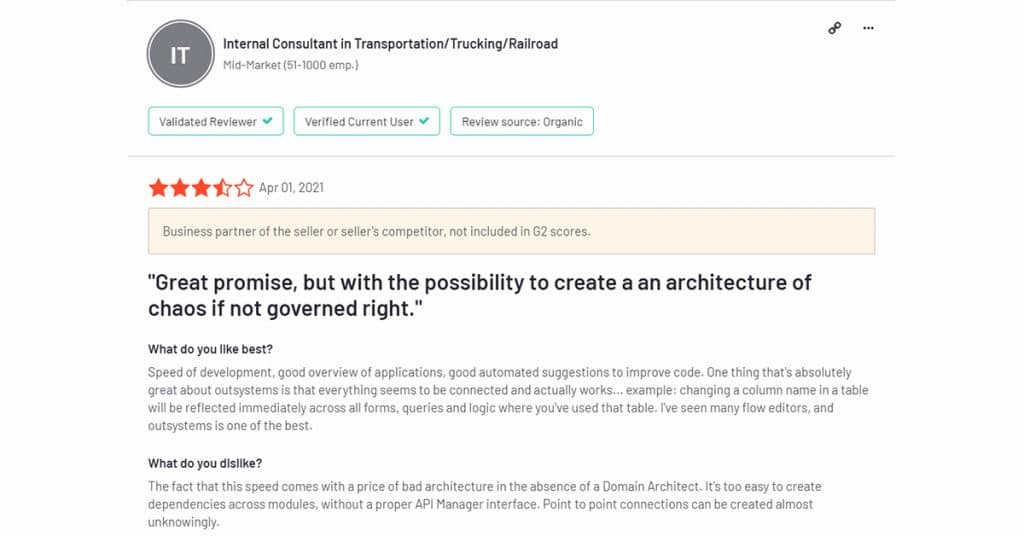Click the IT reviewer avatar circle

click(181, 54)
